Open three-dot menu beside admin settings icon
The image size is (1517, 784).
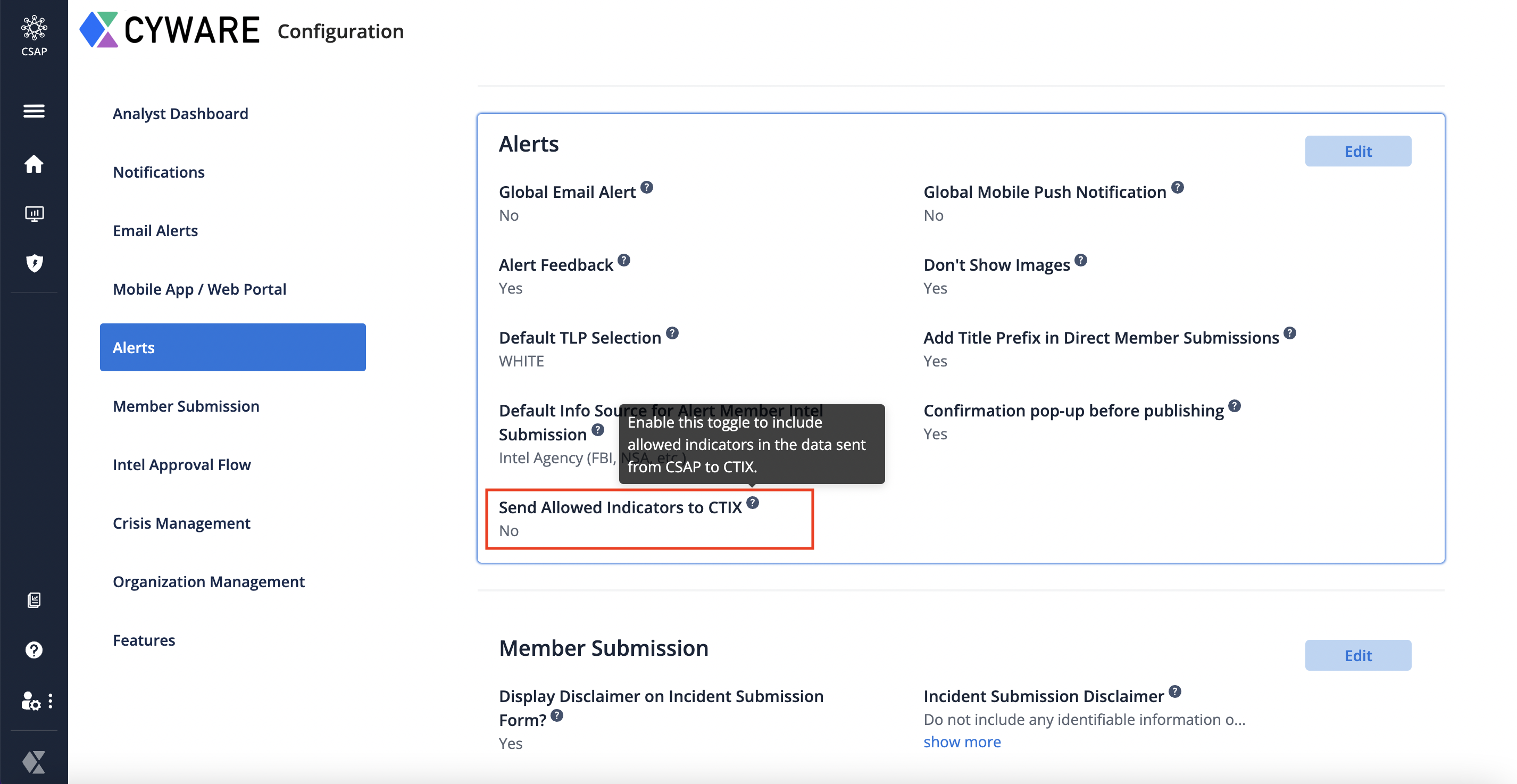[51, 701]
